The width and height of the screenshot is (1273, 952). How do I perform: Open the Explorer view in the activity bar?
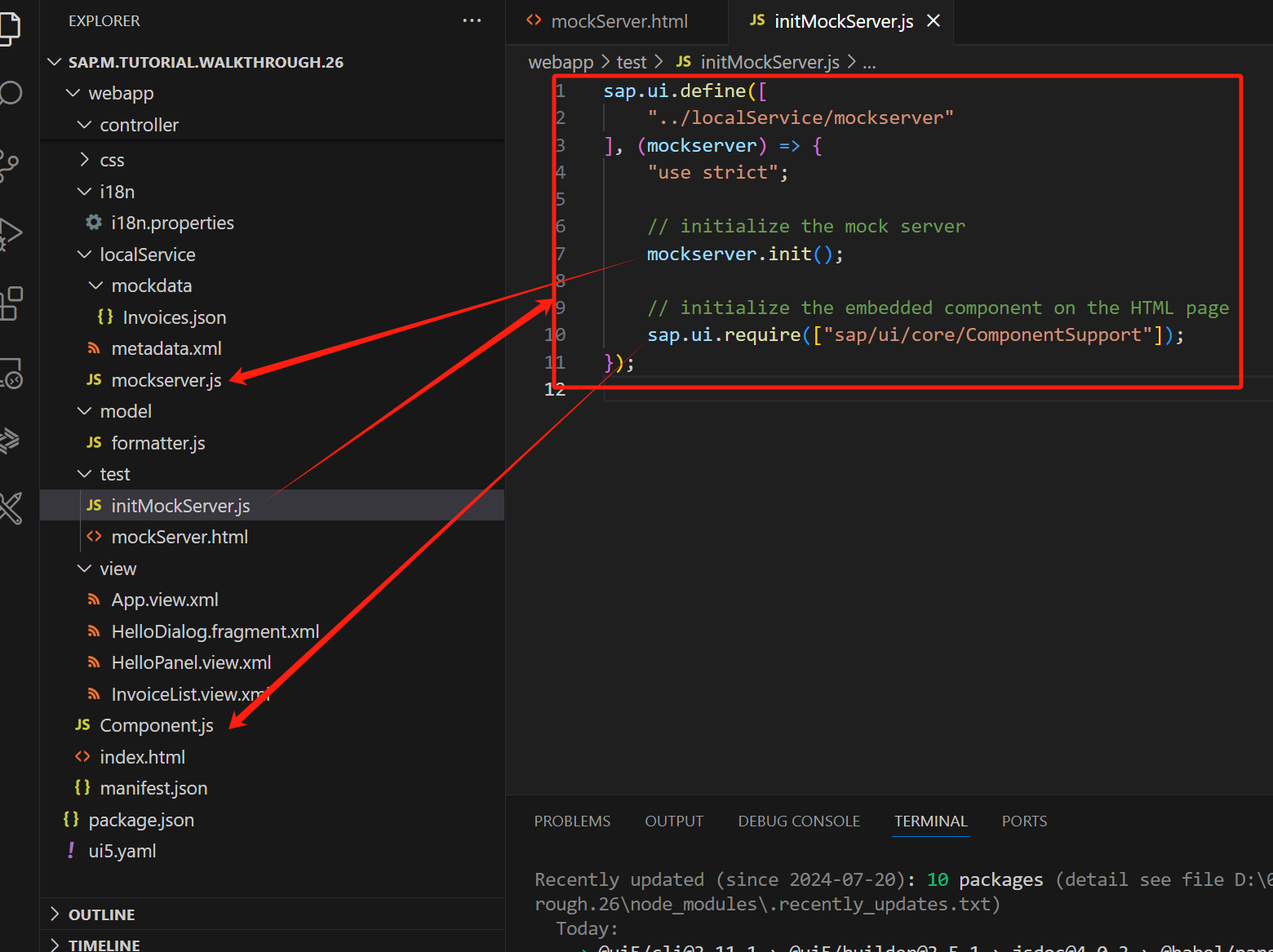click(x=10, y=28)
